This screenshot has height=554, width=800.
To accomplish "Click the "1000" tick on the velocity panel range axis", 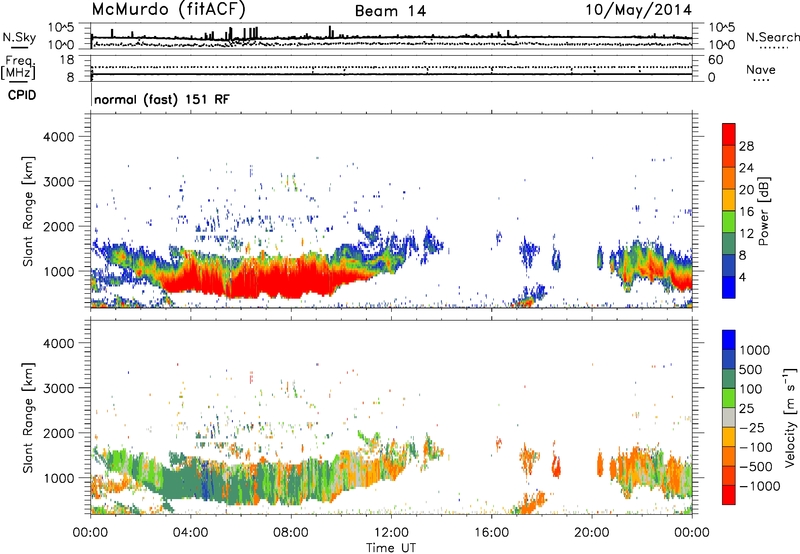I will [58, 478].
